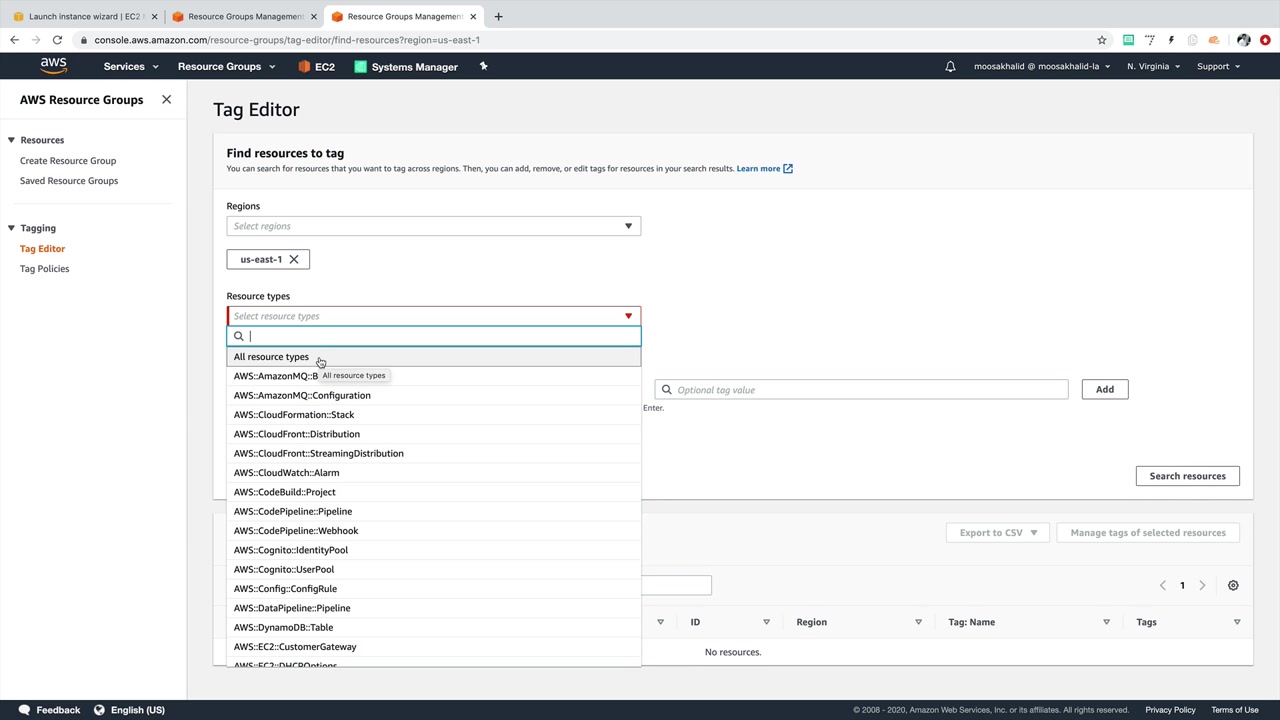This screenshot has width=1280, height=720.
Task: Collapse the Tagging section in sidebar
Action: (x=11, y=228)
